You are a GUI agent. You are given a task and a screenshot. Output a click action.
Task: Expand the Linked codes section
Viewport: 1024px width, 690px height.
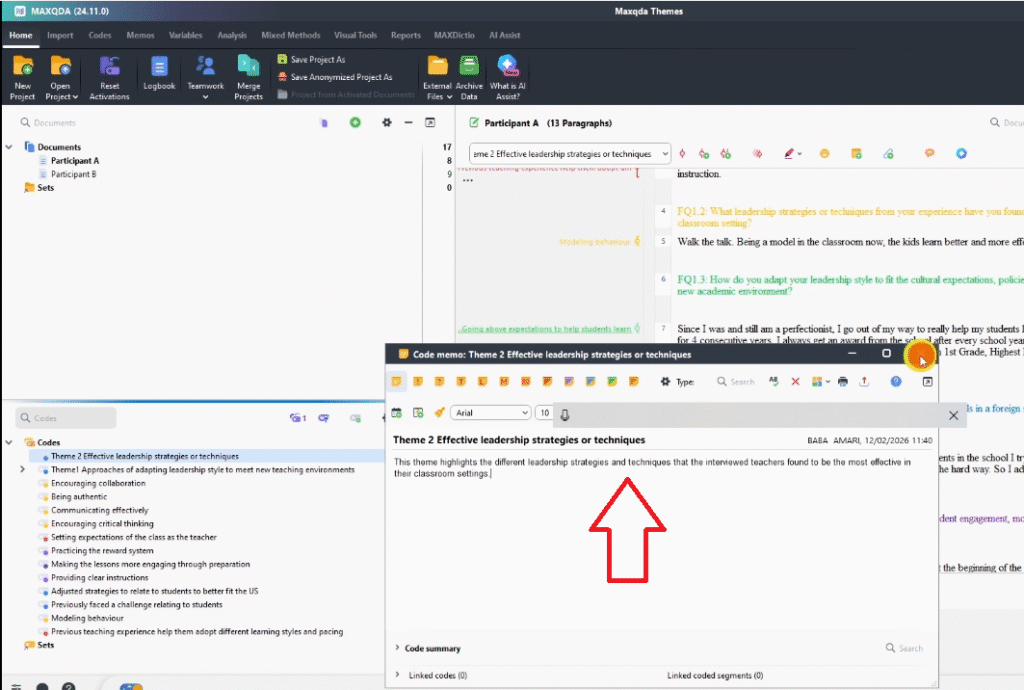click(400, 676)
